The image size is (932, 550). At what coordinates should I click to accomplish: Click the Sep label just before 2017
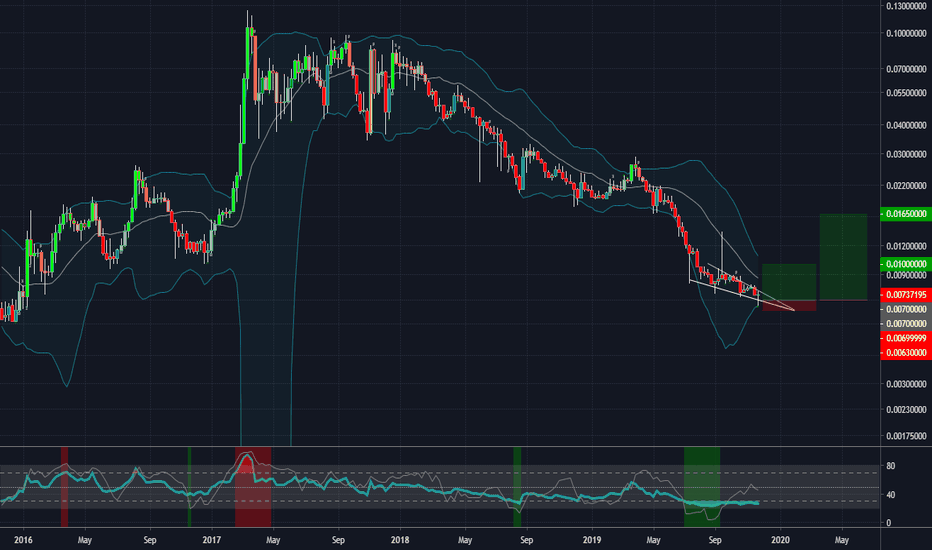150,540
